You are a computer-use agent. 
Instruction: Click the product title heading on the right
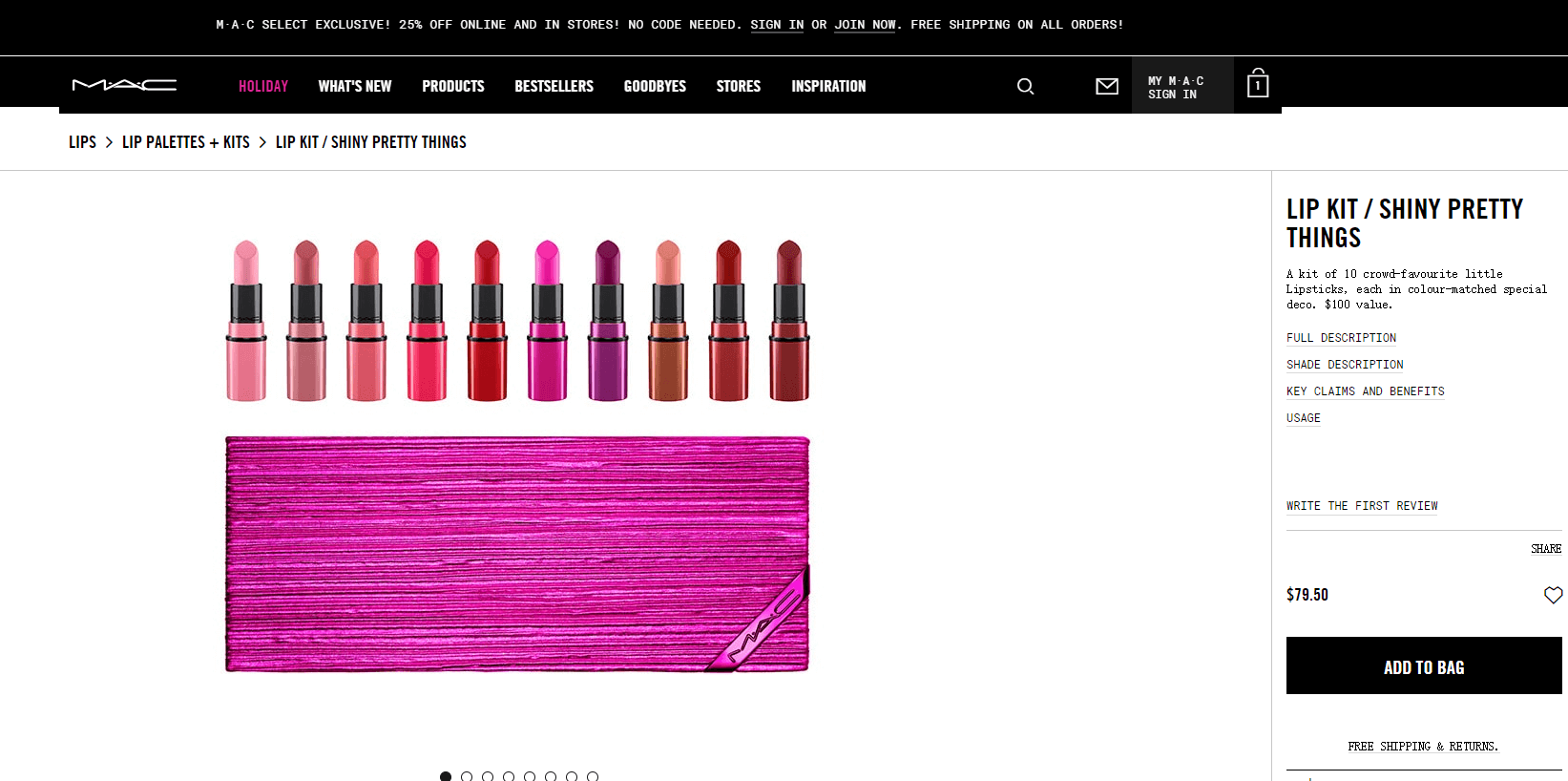[x=1405, y=223]
